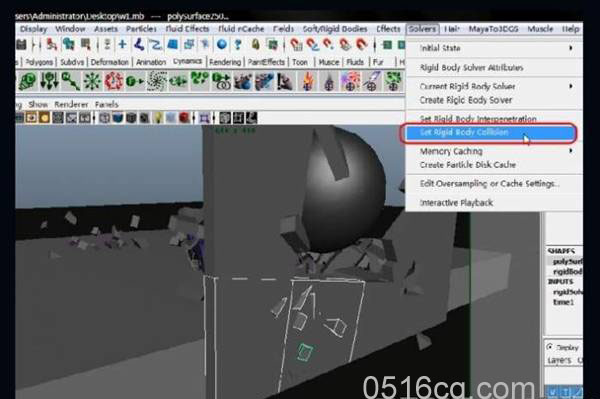The image size is (600, 399).
Task: Select the time1 input in the Channel Box
Action: point(563,302)
